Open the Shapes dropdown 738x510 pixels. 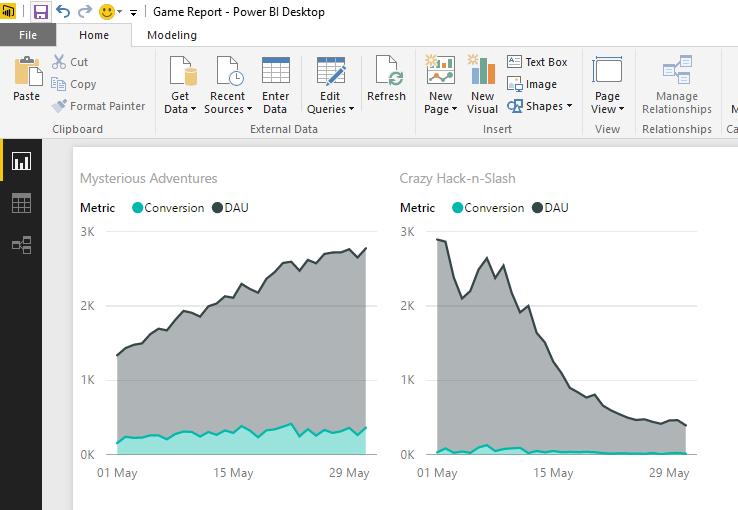tap(540, 106)
